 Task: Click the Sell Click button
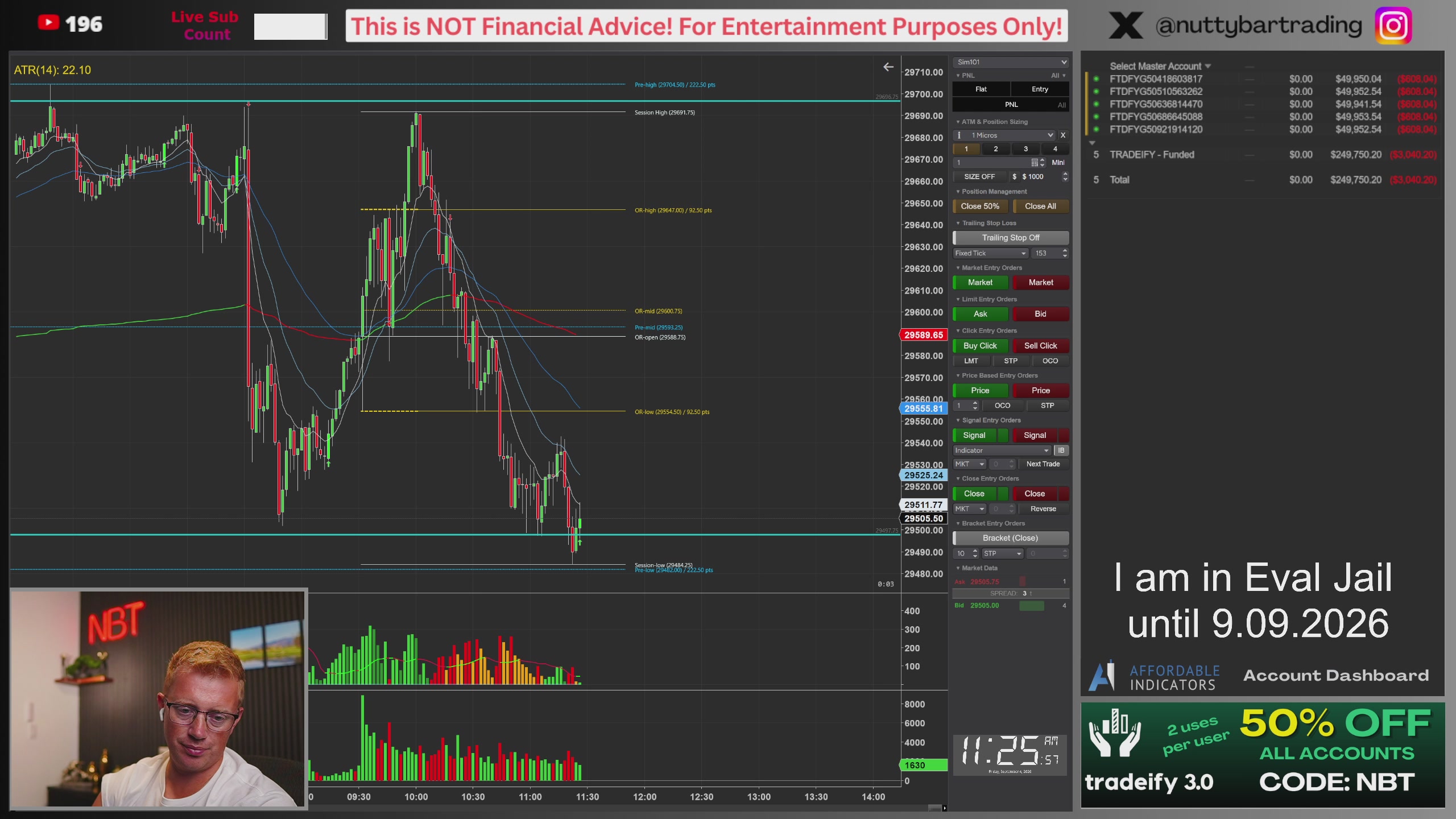1041,346
